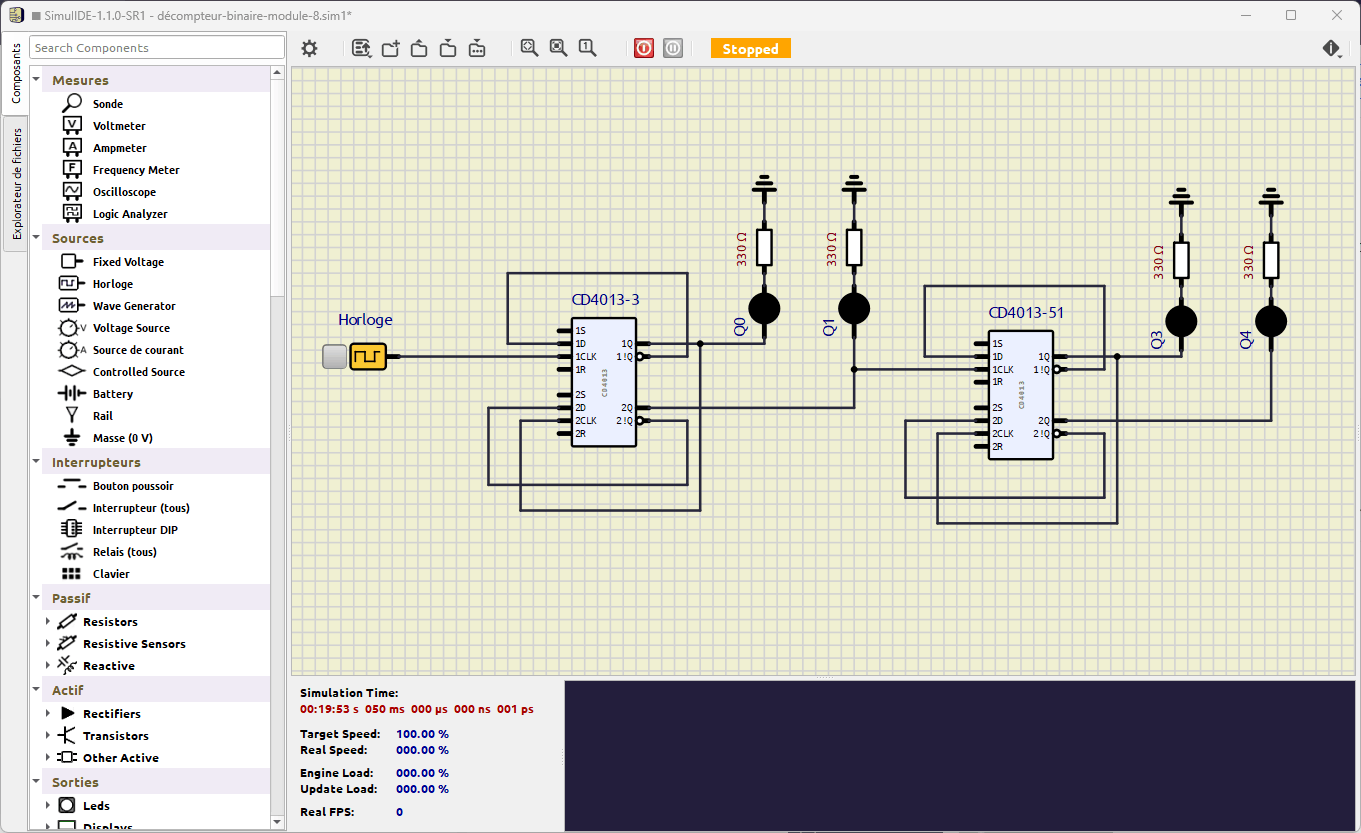Image resolution: width=1361 pixels, height=833 pixels.
Task: Switch to the Explorateur de fichiers tab
Action: pos(15,184)
